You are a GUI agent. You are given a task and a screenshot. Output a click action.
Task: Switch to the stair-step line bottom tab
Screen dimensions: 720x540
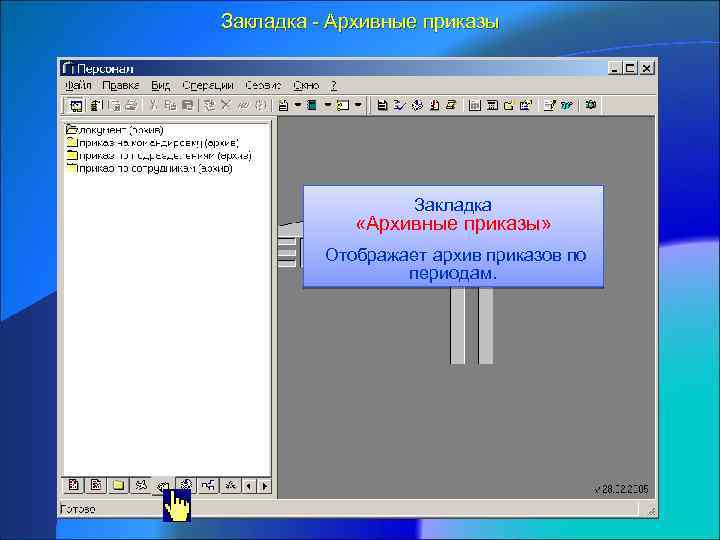[208, 485]
